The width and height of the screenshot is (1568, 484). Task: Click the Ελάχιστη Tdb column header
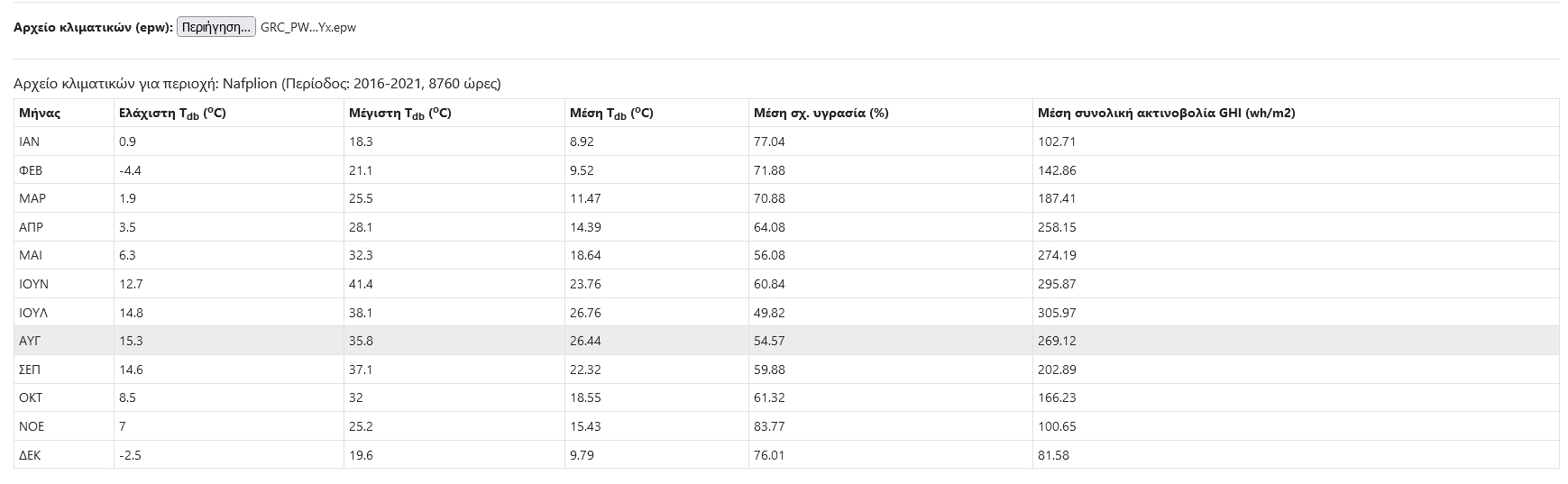pos(172,113)
